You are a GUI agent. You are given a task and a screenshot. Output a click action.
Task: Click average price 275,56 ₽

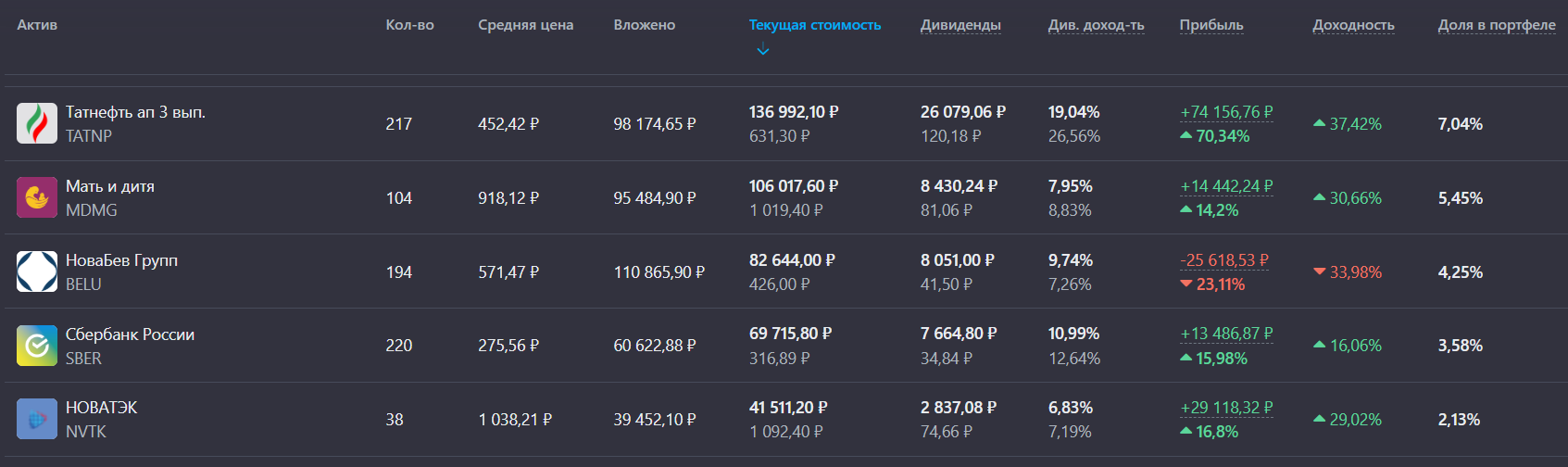coord(508,346)
